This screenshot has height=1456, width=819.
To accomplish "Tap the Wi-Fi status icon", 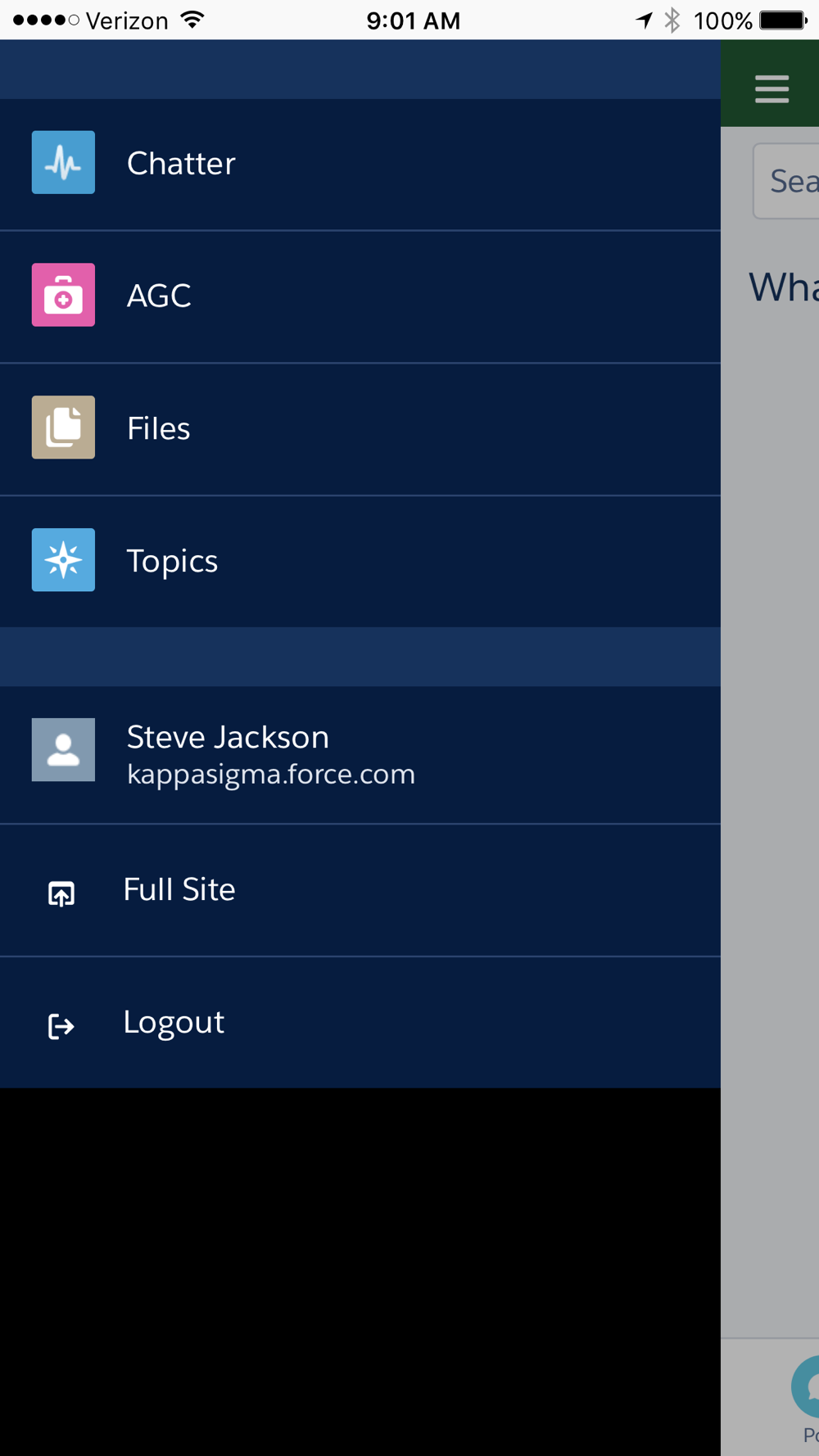I will pos(192,20).
